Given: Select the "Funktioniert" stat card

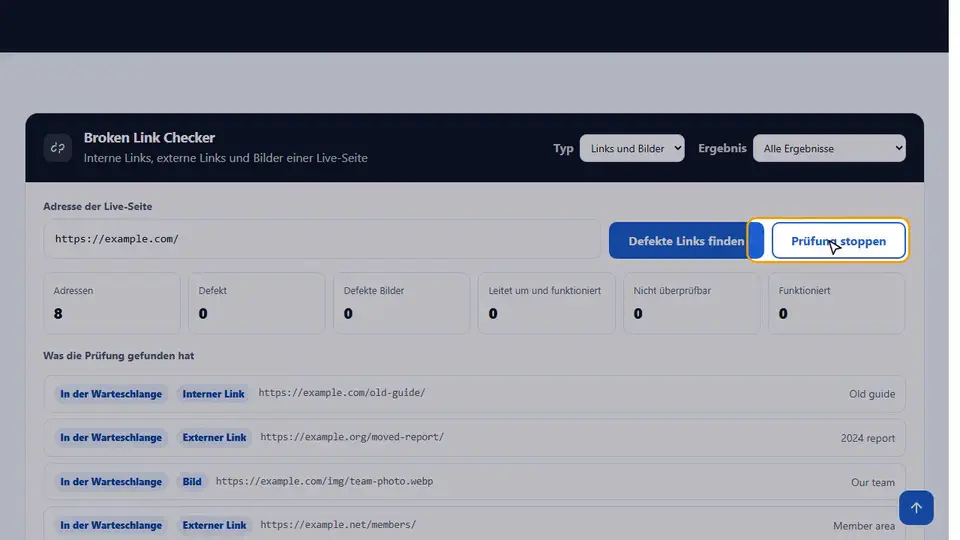Looking at the screenshot, I should point(836,303).
